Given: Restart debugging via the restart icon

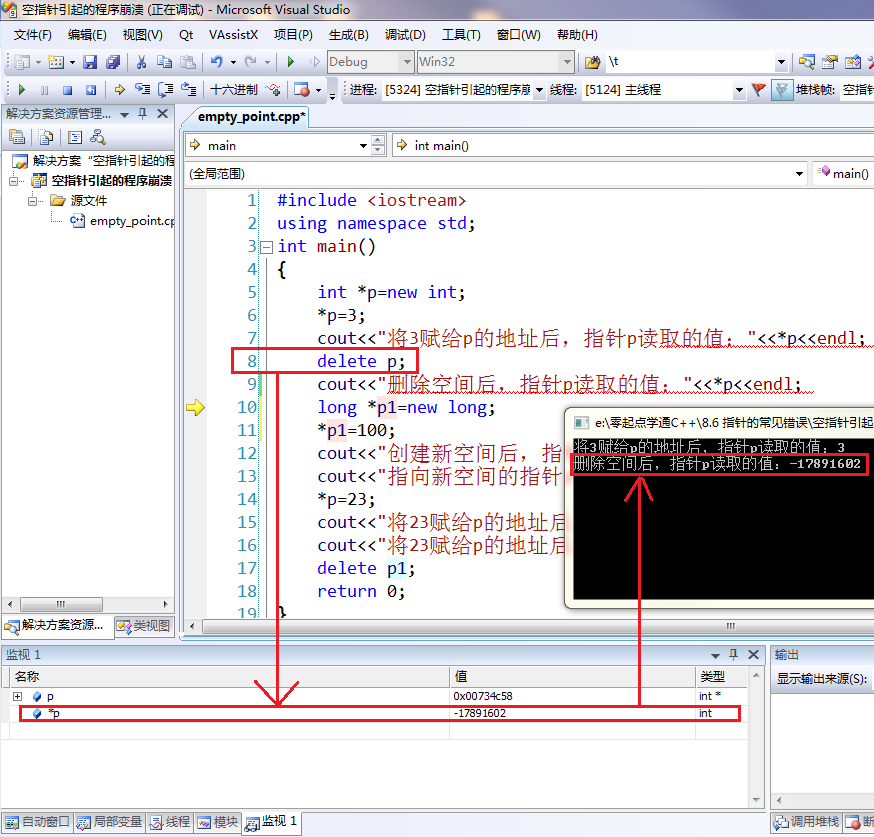Looking at the screenshot, I should tap(91, 90).
